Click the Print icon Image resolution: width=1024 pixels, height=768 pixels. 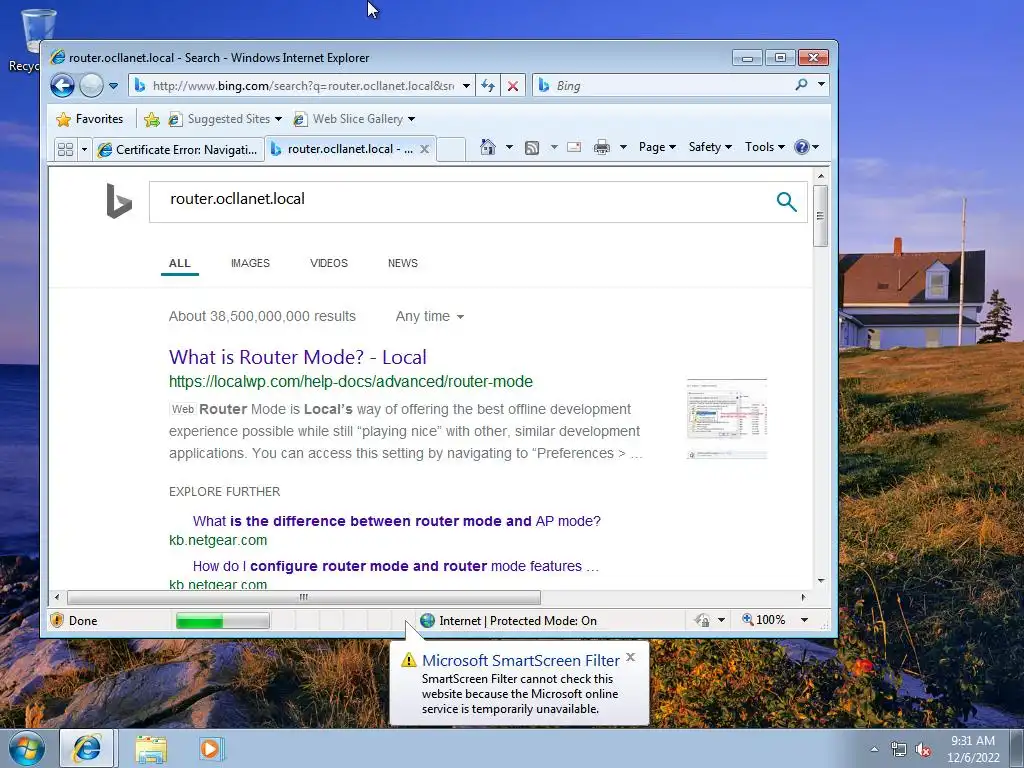(601, 147)
